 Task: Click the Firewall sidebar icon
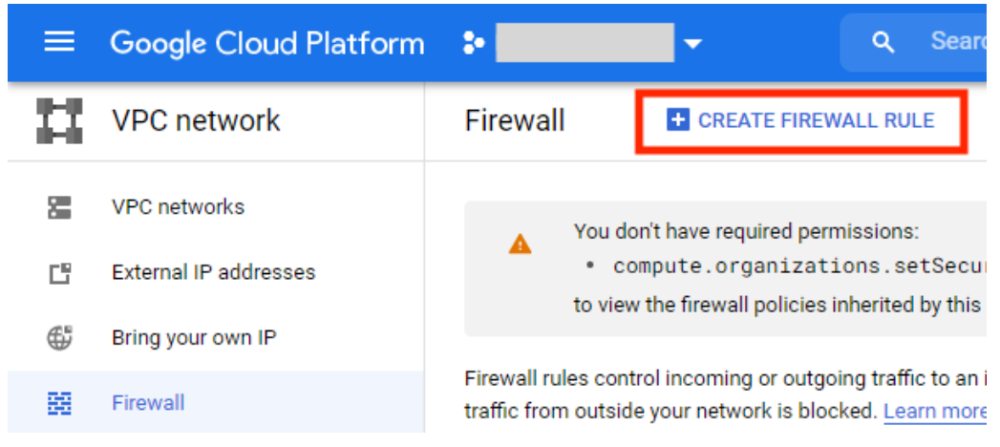point(59,403)
